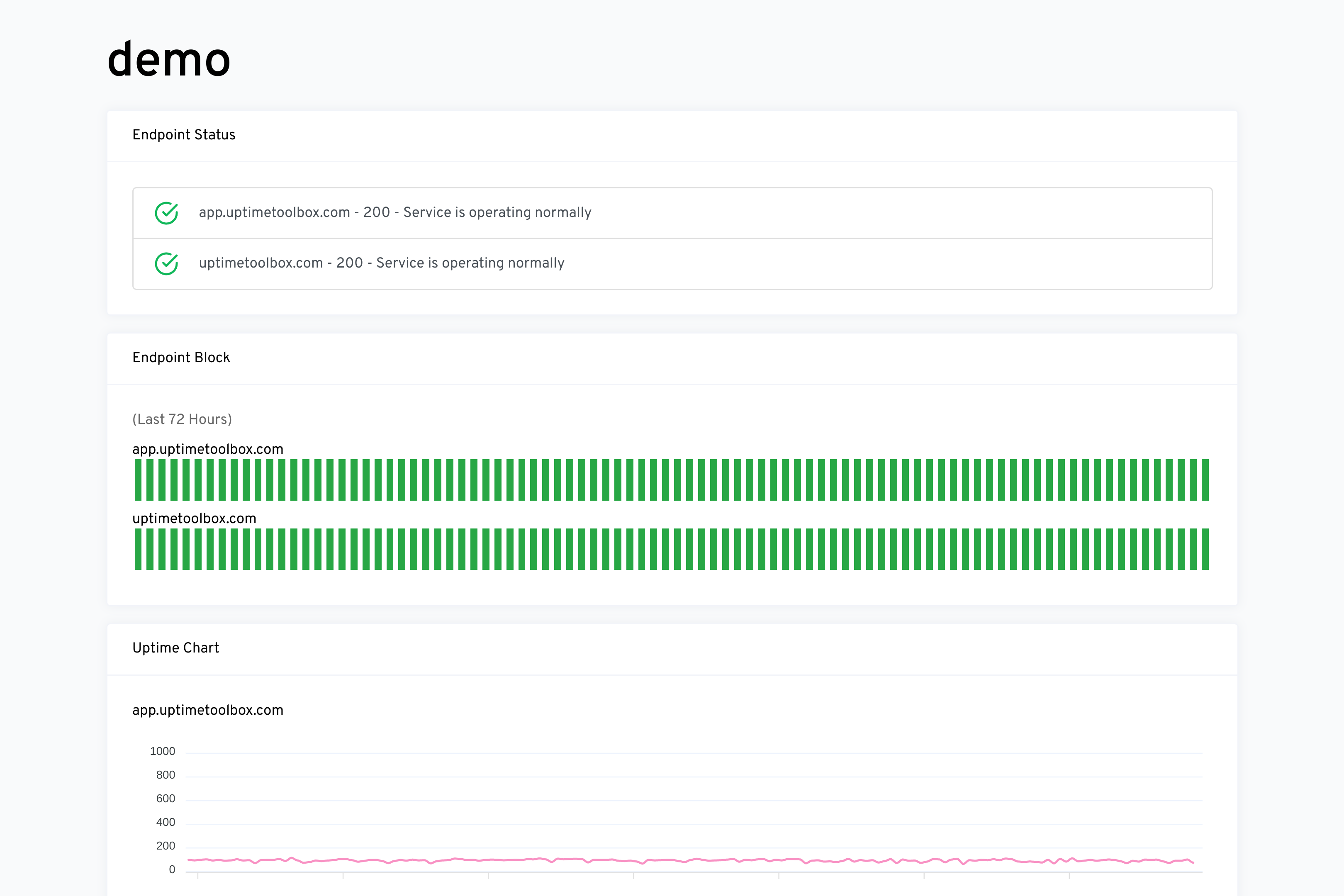Click the green check icon for app.uptimetoolbox.com
1344x896 pixels.
pos(166,212)
